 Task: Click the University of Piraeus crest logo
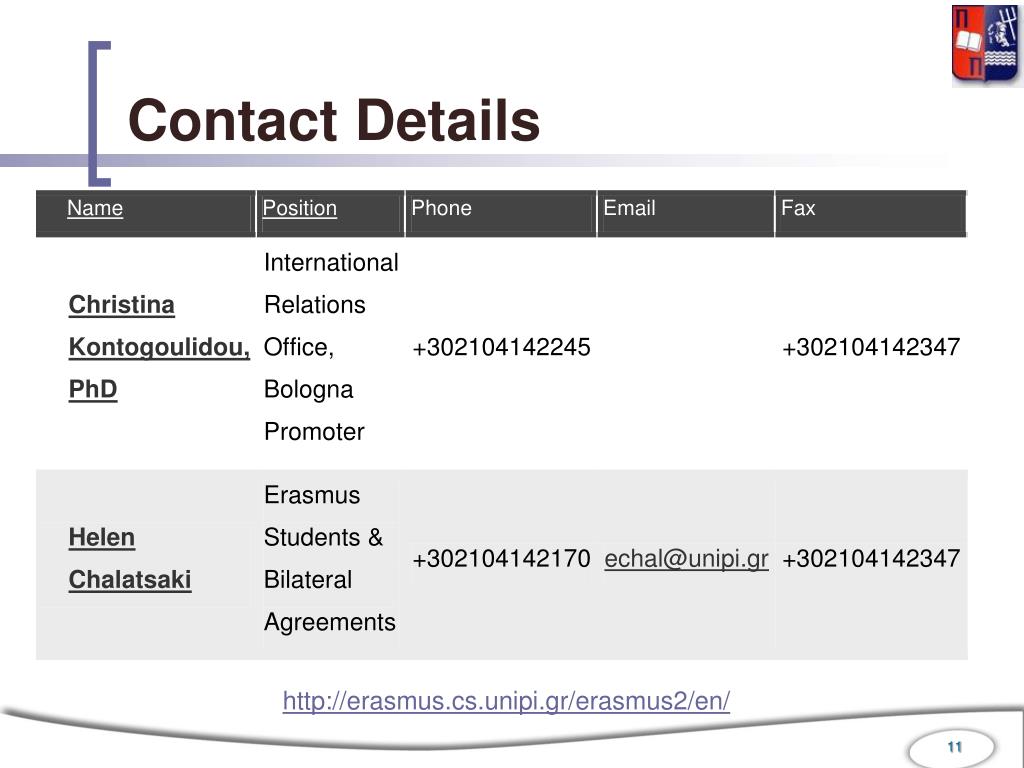984,45
